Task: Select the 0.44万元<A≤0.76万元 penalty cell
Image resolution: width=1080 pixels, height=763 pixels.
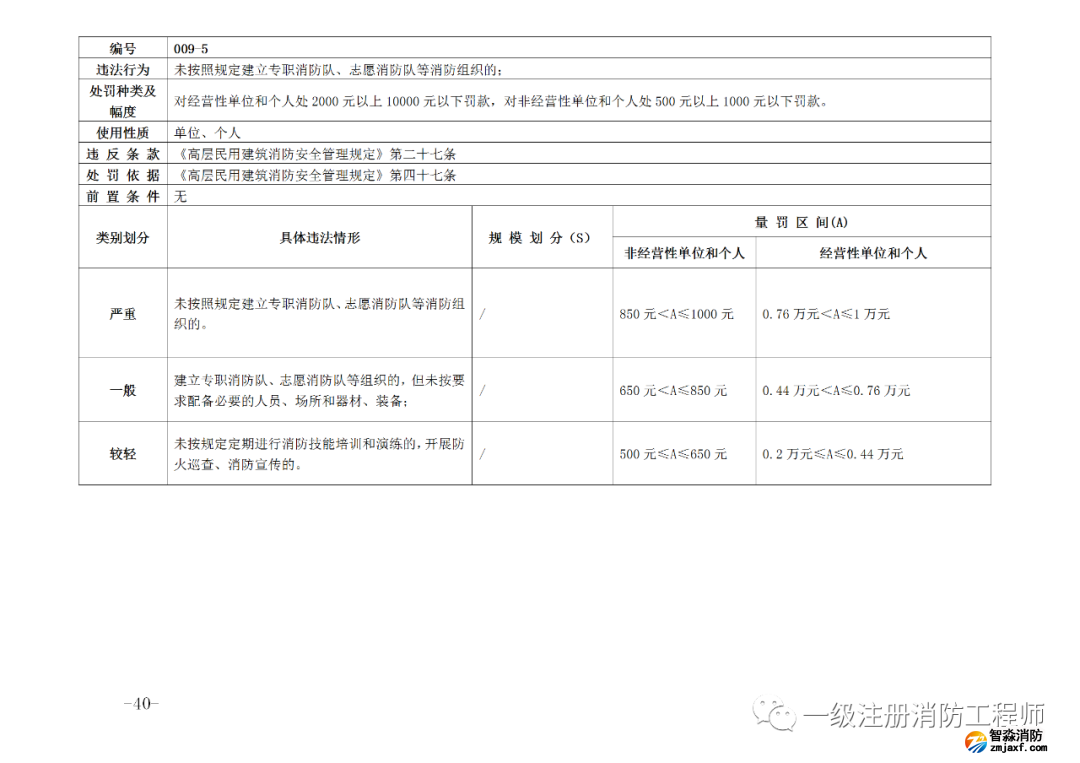Action: pos(836,391)
